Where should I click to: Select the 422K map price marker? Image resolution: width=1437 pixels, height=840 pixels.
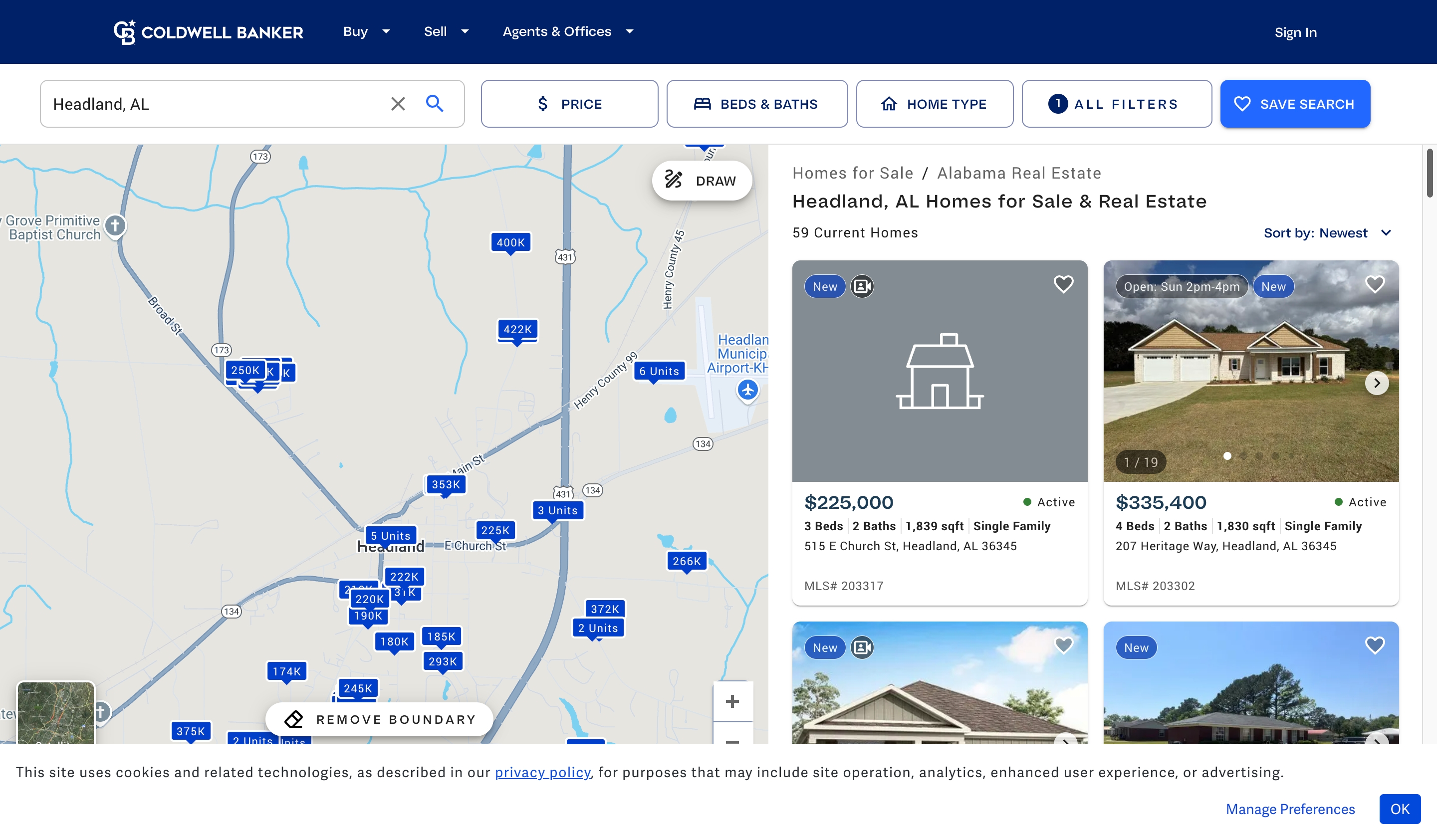pyautogui.click(x=517, y=329)
